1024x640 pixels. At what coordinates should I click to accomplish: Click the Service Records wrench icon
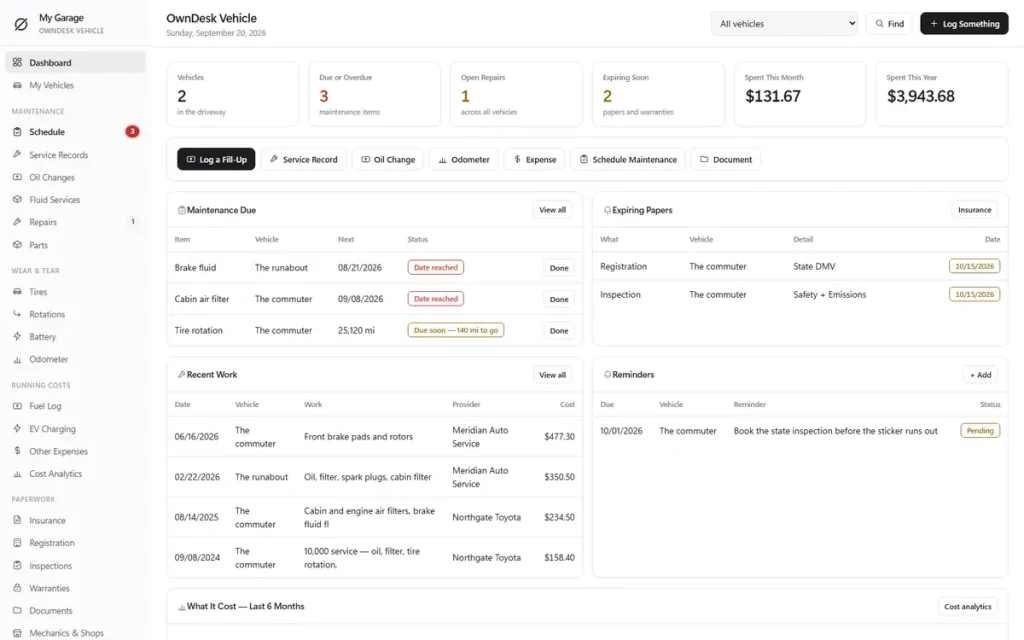pos(17,155)
